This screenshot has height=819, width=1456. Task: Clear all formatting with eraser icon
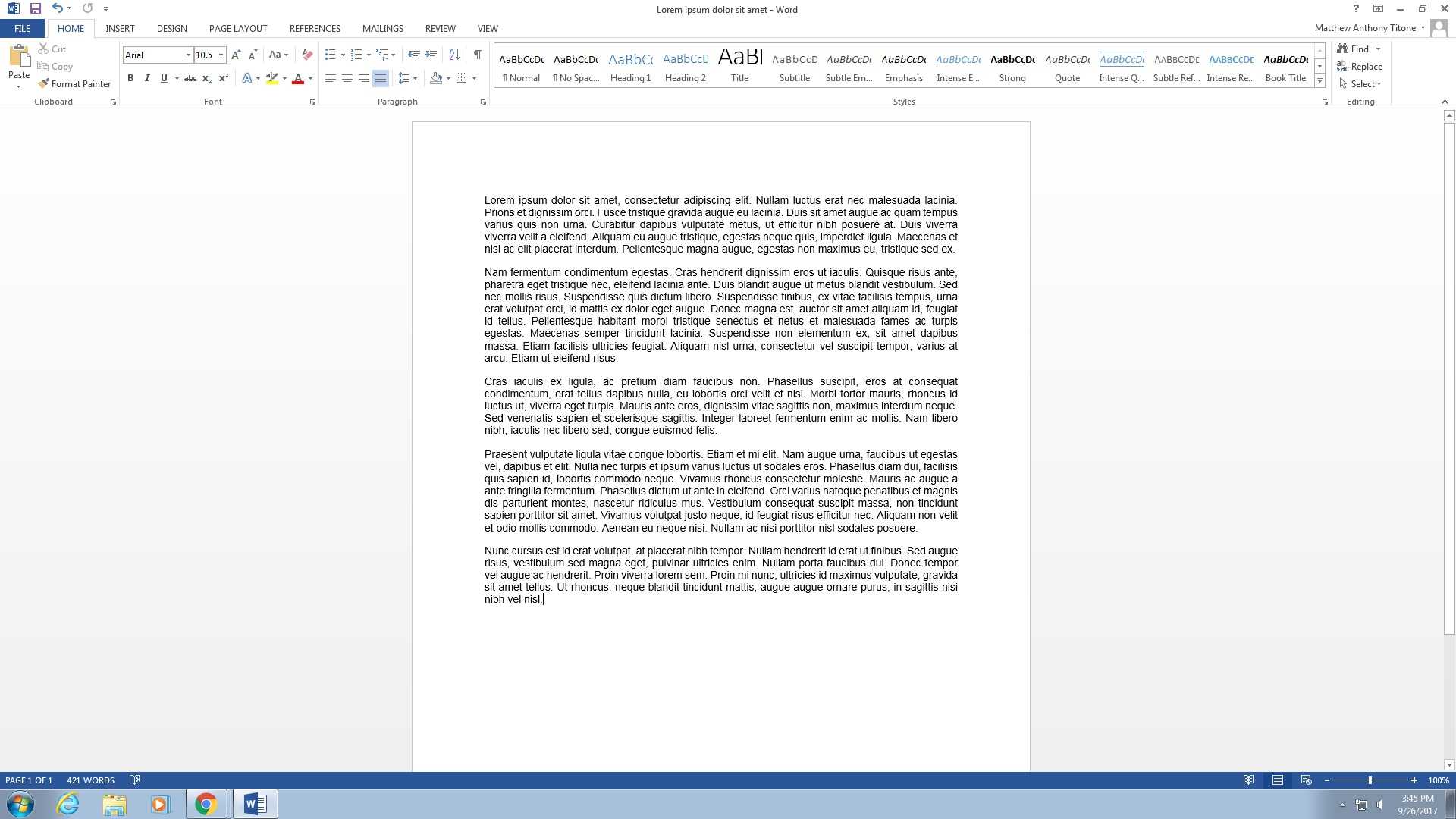click(x=307, y=55)
